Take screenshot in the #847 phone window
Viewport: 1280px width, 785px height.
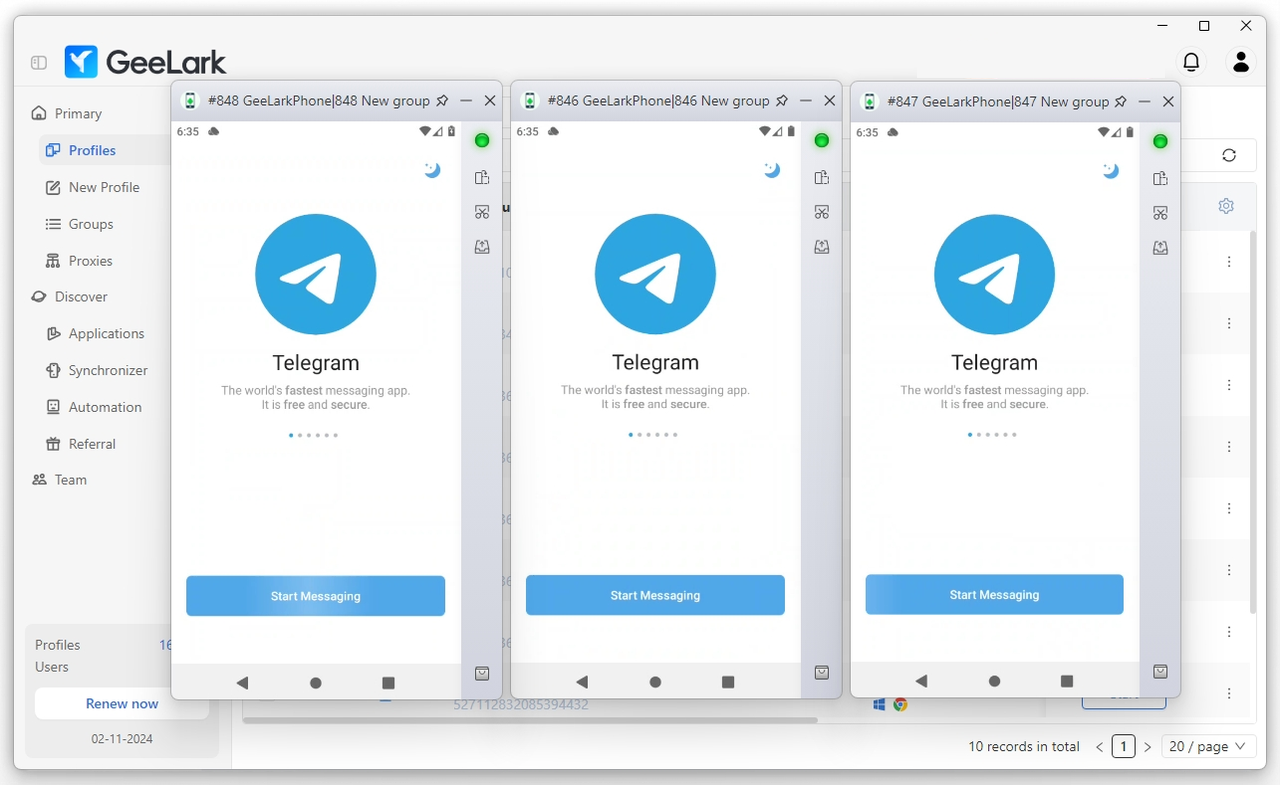pyautogui.click(x=1160, y=212)
